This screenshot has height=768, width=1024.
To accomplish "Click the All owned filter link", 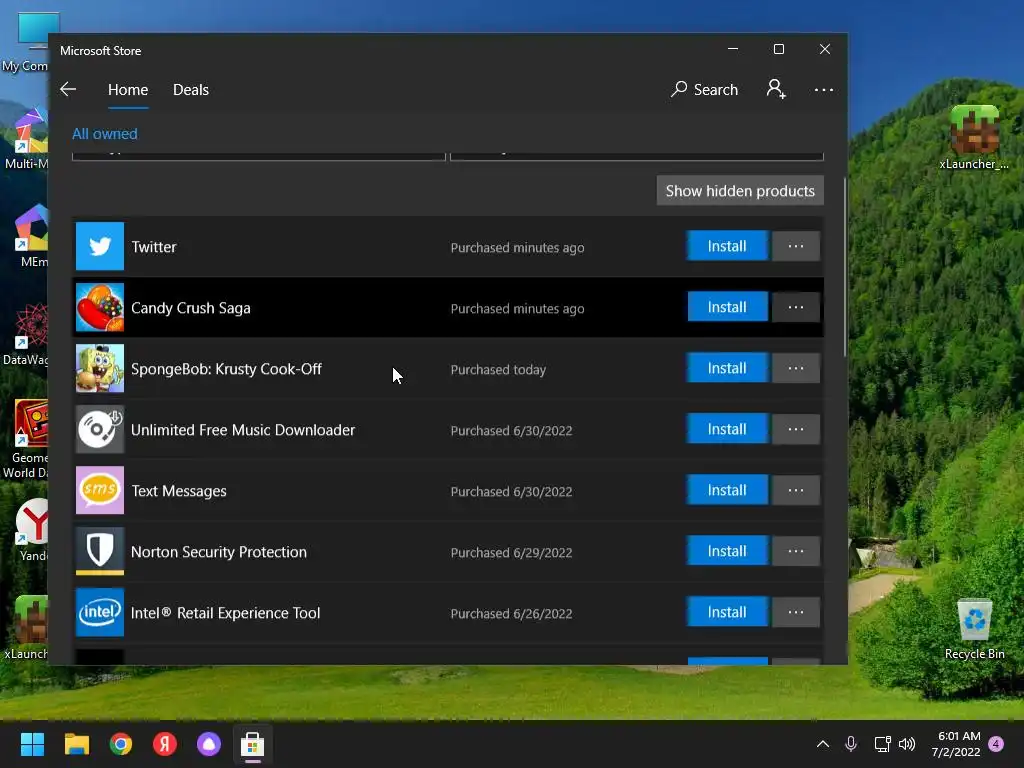I will click(104, 134).
